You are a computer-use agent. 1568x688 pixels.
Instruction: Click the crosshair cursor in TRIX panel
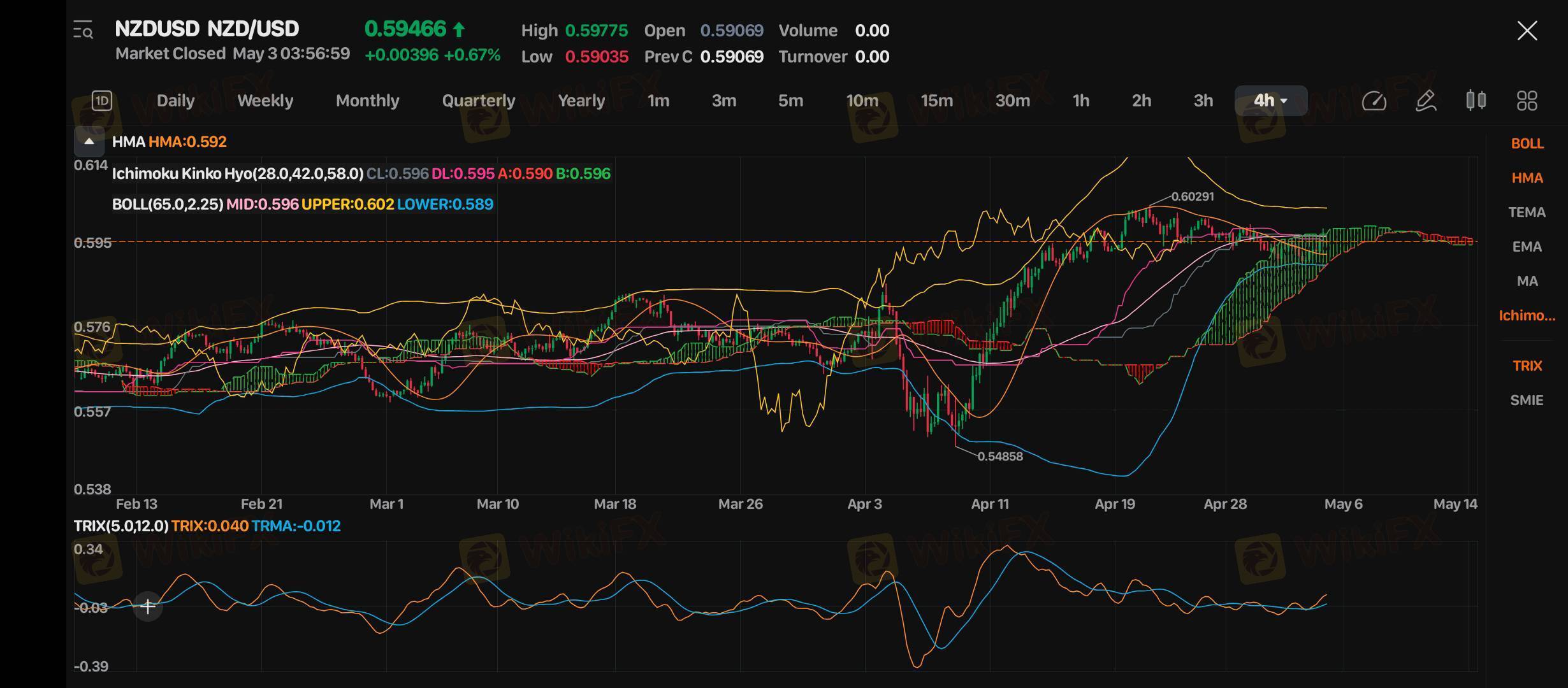tap(148, 606)
